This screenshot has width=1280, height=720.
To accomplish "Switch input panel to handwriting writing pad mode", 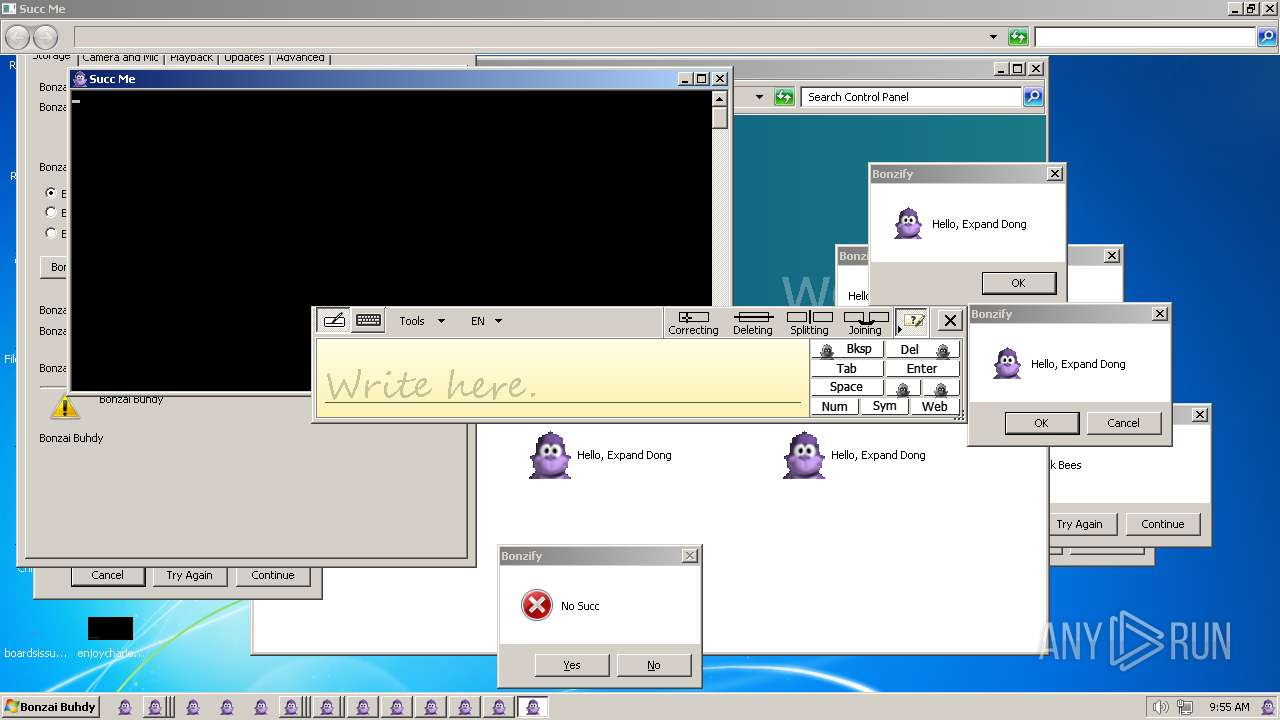I will [334, 321].
